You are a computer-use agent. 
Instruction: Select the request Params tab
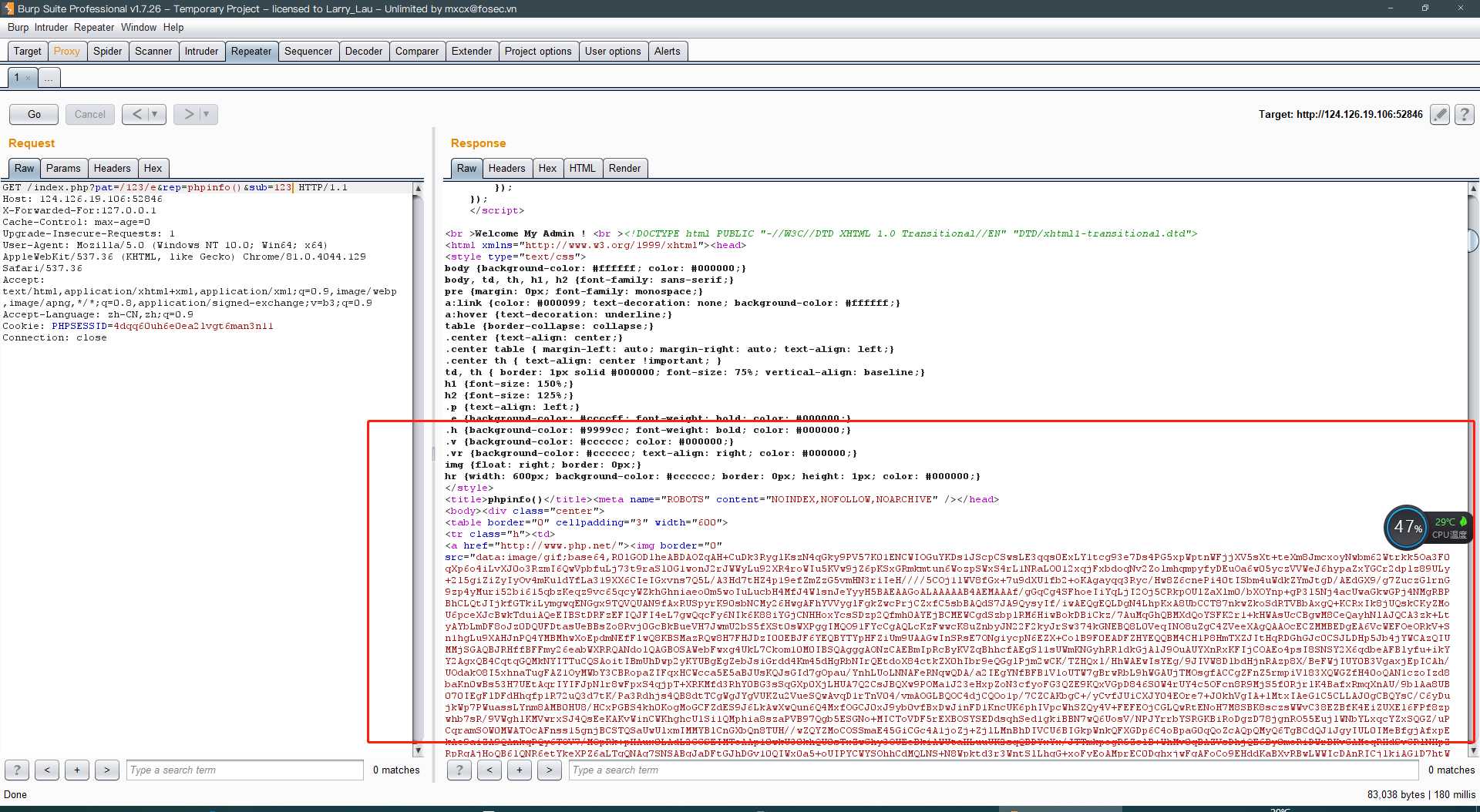pyautogui.click(x=63, y=169)
